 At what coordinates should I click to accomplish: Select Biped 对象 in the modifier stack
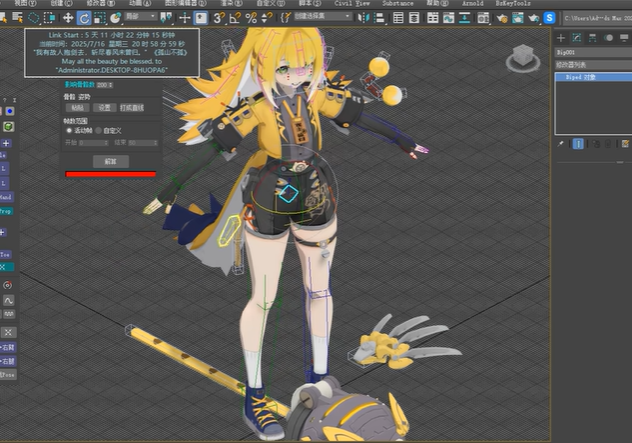pos(594,77)
